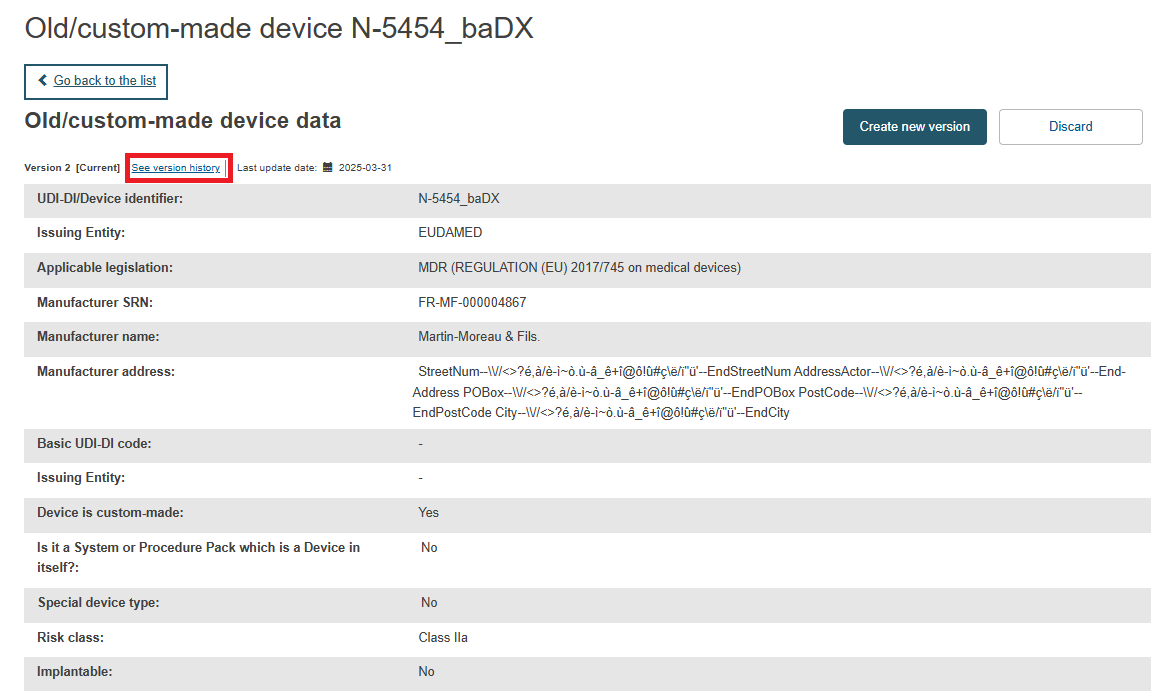
Task: Click the Last update date label
Action: click(277, 168)
